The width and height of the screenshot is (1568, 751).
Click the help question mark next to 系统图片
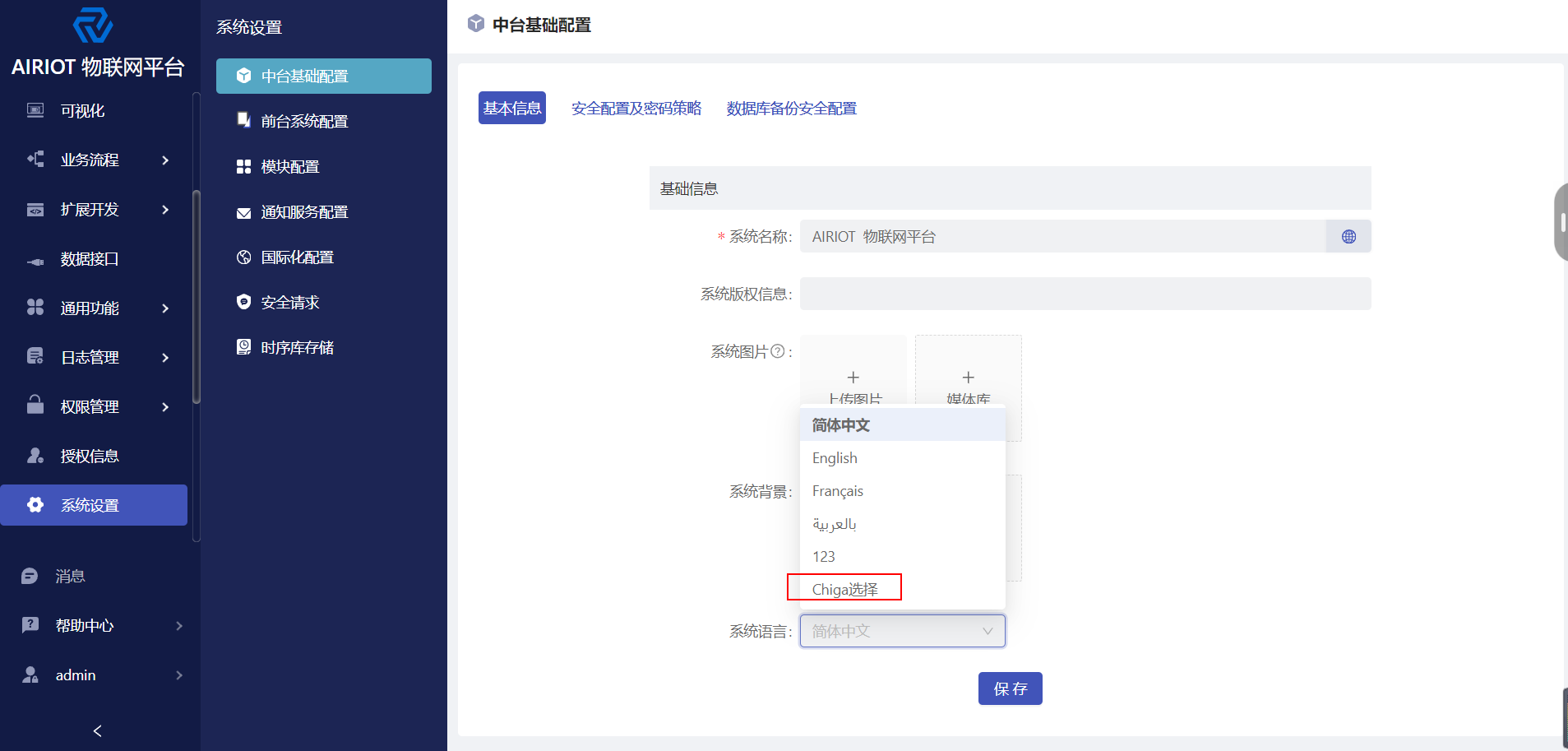(777, 351)
